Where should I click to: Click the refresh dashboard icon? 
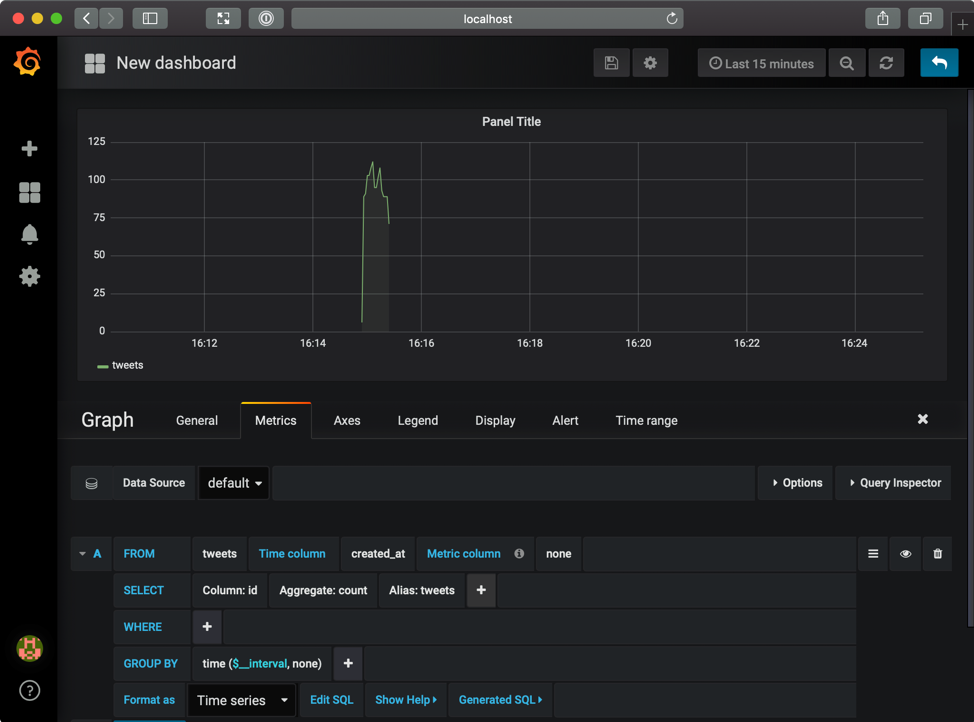886,63
